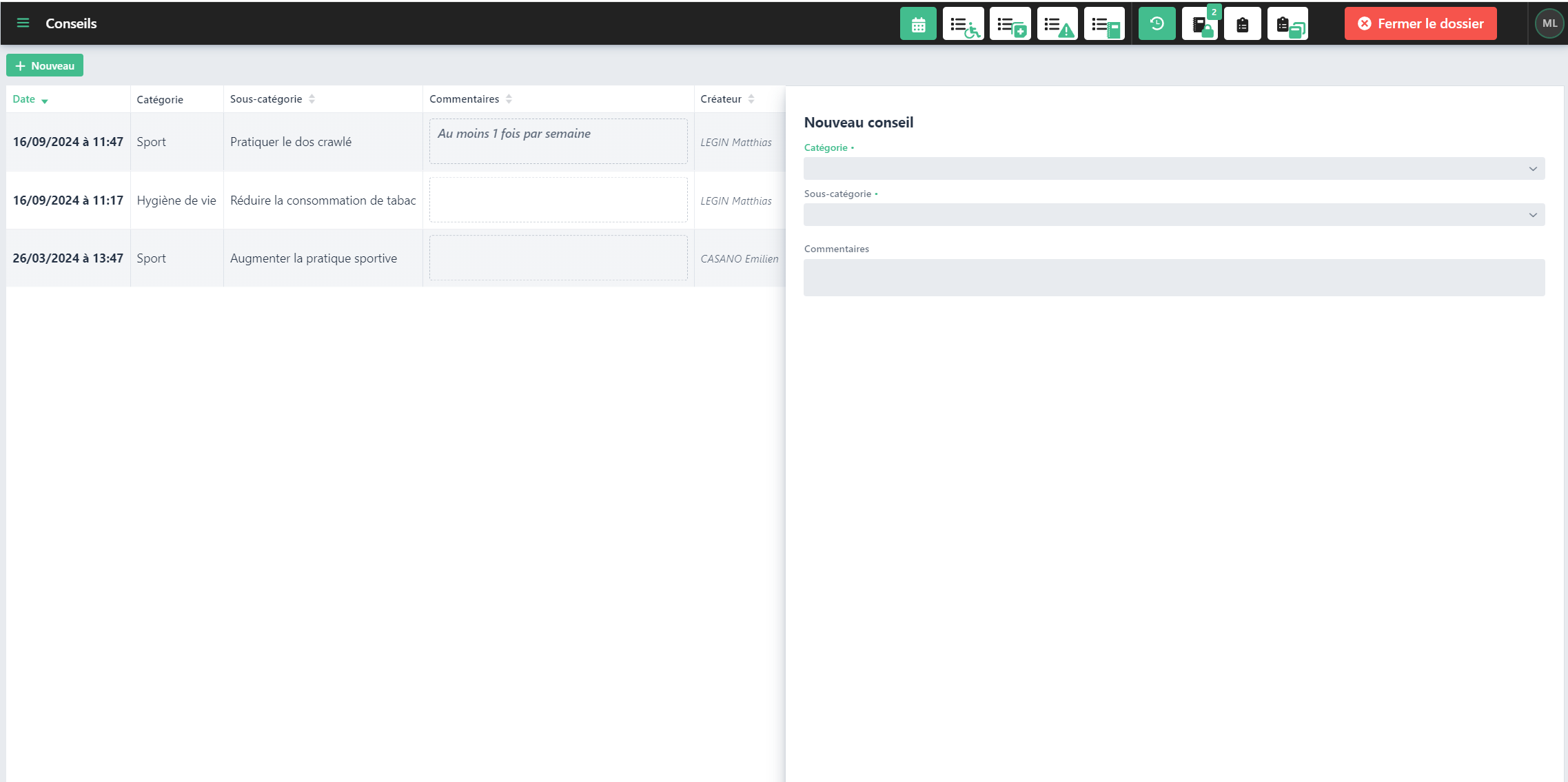Open the hamburger navigation menu
This screenshot has height=782, width=1568.
(x=23, y=23)
